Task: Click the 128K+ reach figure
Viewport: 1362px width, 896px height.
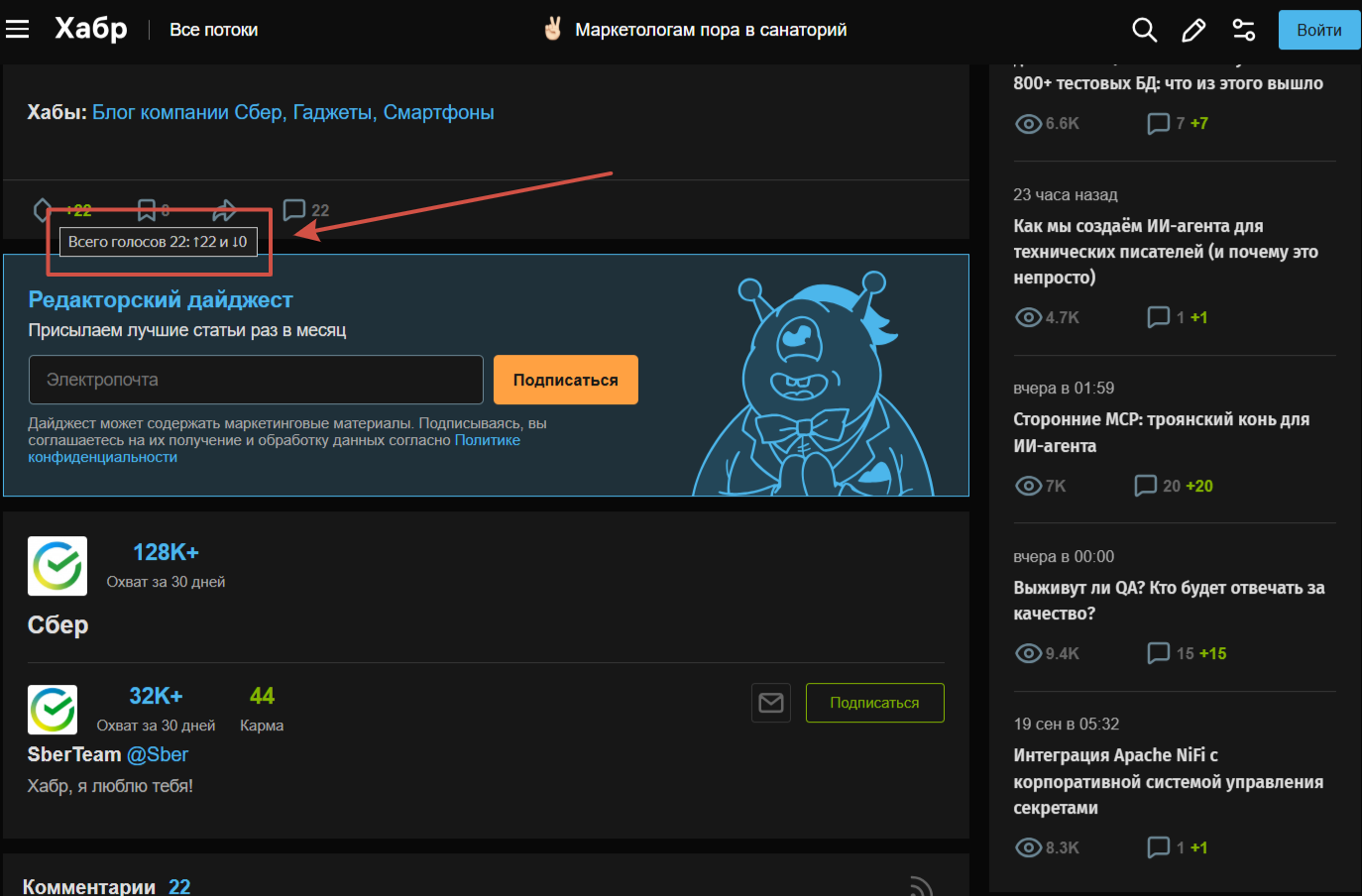Action: click(166, 552)
